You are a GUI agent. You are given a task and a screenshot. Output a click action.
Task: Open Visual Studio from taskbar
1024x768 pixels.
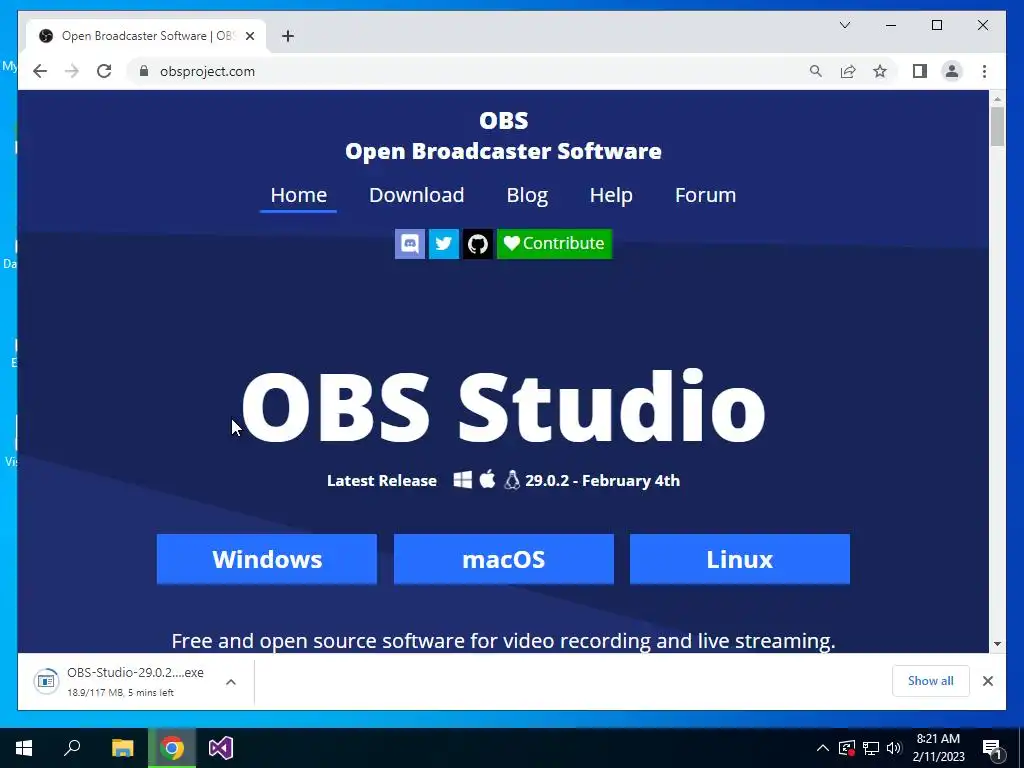pyautogui.click(x=221, y=748)
